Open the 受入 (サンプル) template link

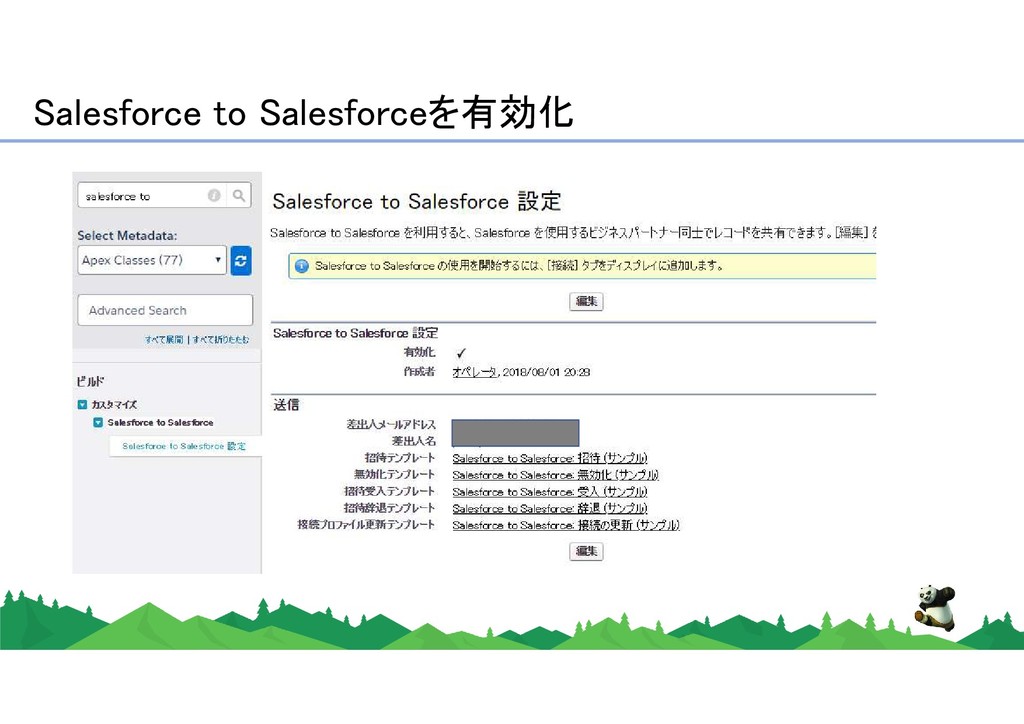[x=550, y=492]
